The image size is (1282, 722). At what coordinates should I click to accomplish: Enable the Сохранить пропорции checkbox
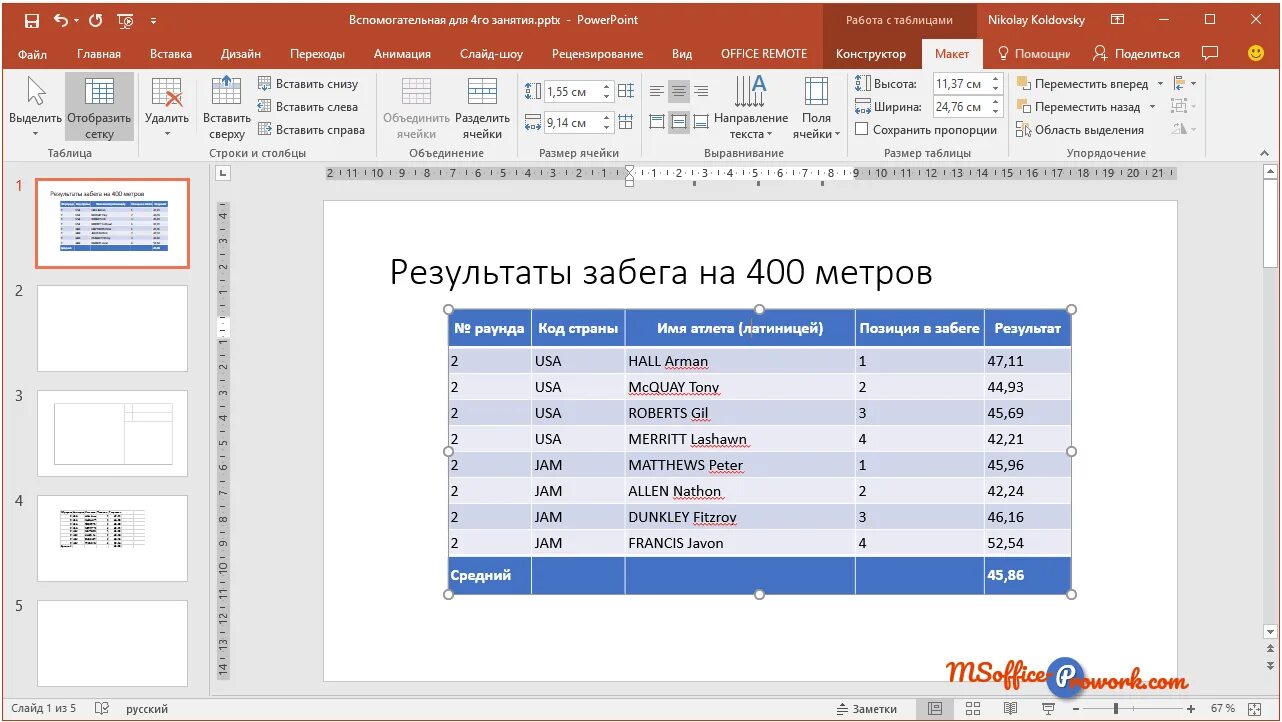pyautogui.click(x=861, y=129)
